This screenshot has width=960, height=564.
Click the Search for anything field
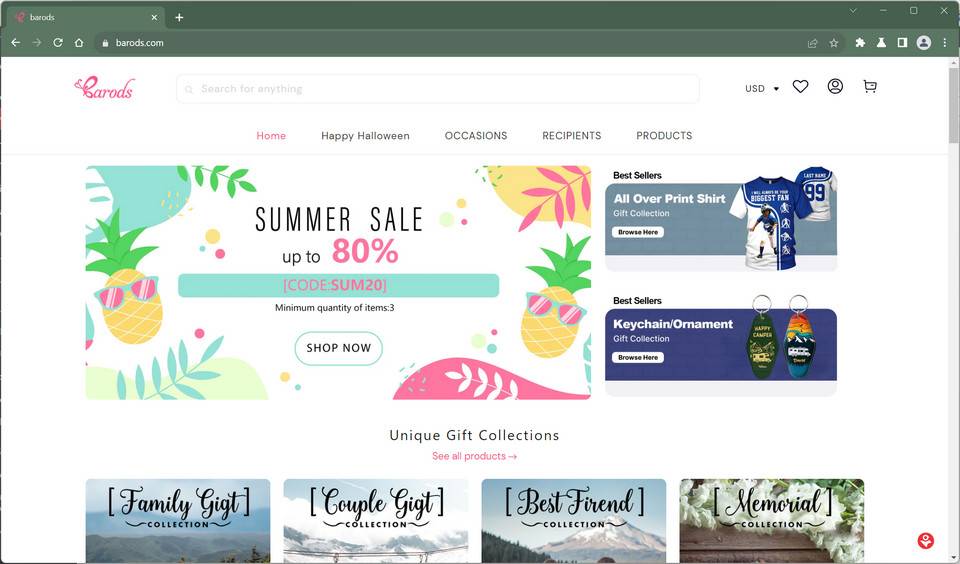438,89
